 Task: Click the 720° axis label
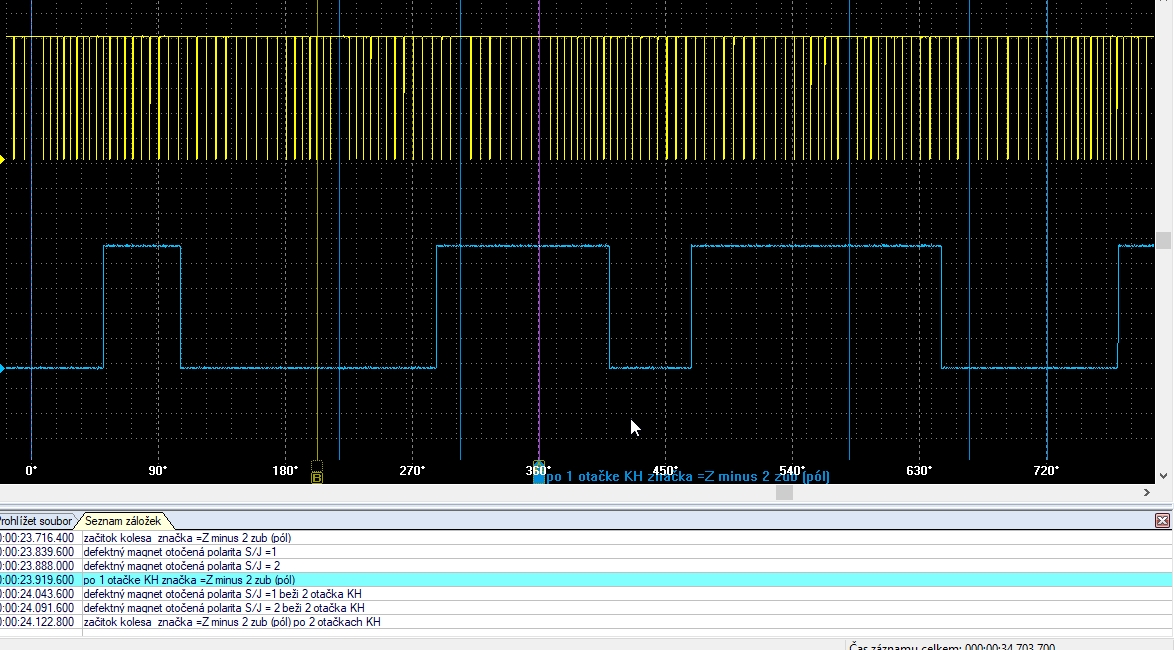pyautogui.click(x=1046, y=471)
